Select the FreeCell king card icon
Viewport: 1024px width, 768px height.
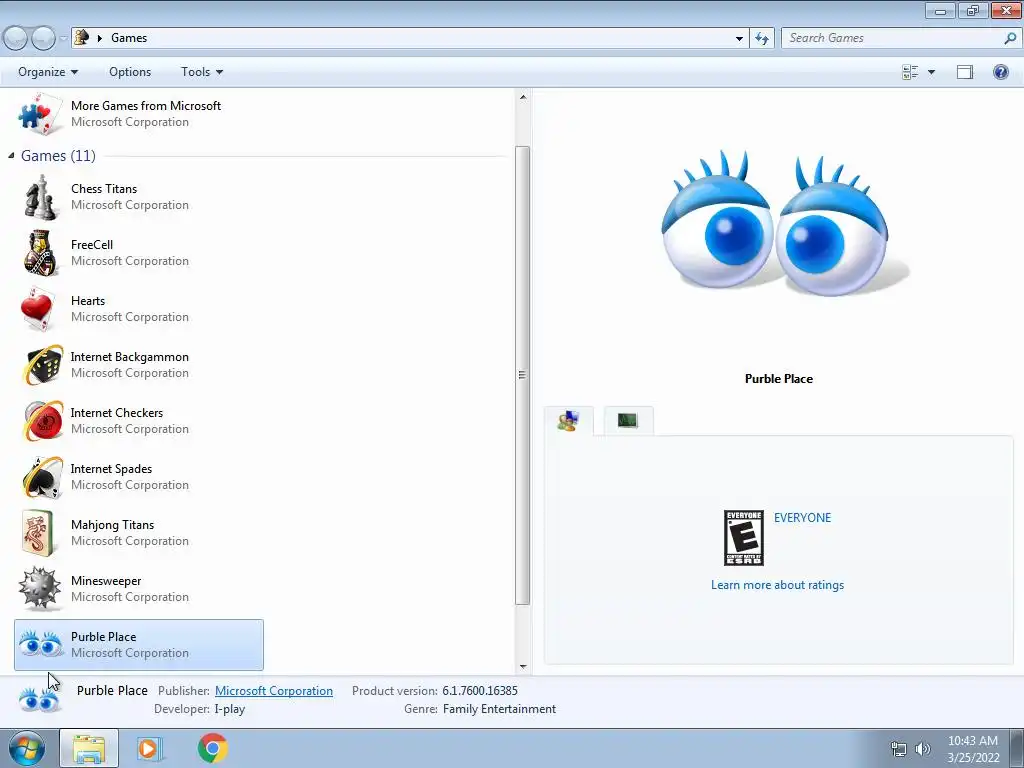click(x=40, y=253)
